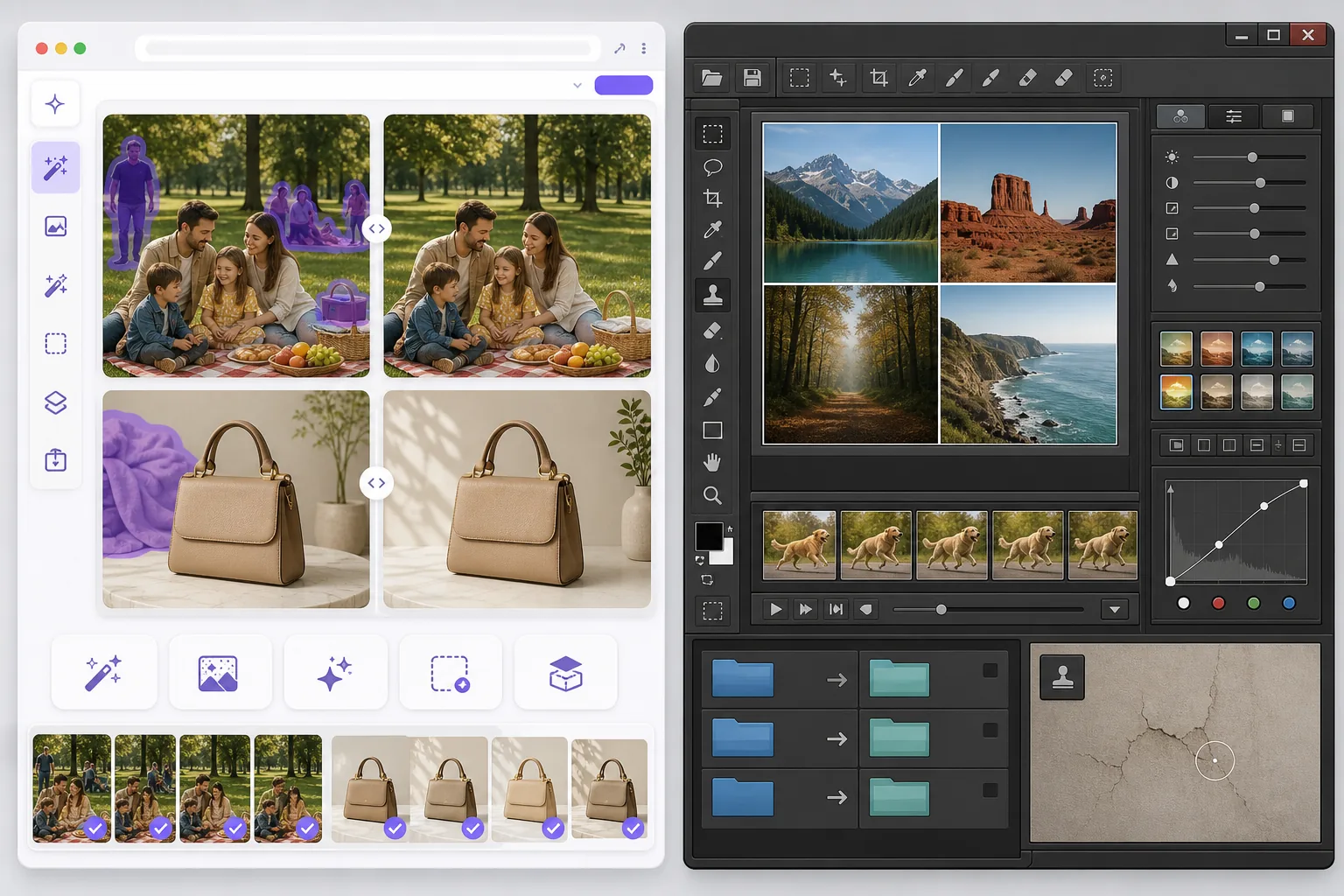Click open folder icon in dark editor toolbar
1344x896 pixels.
coord(712,78)
